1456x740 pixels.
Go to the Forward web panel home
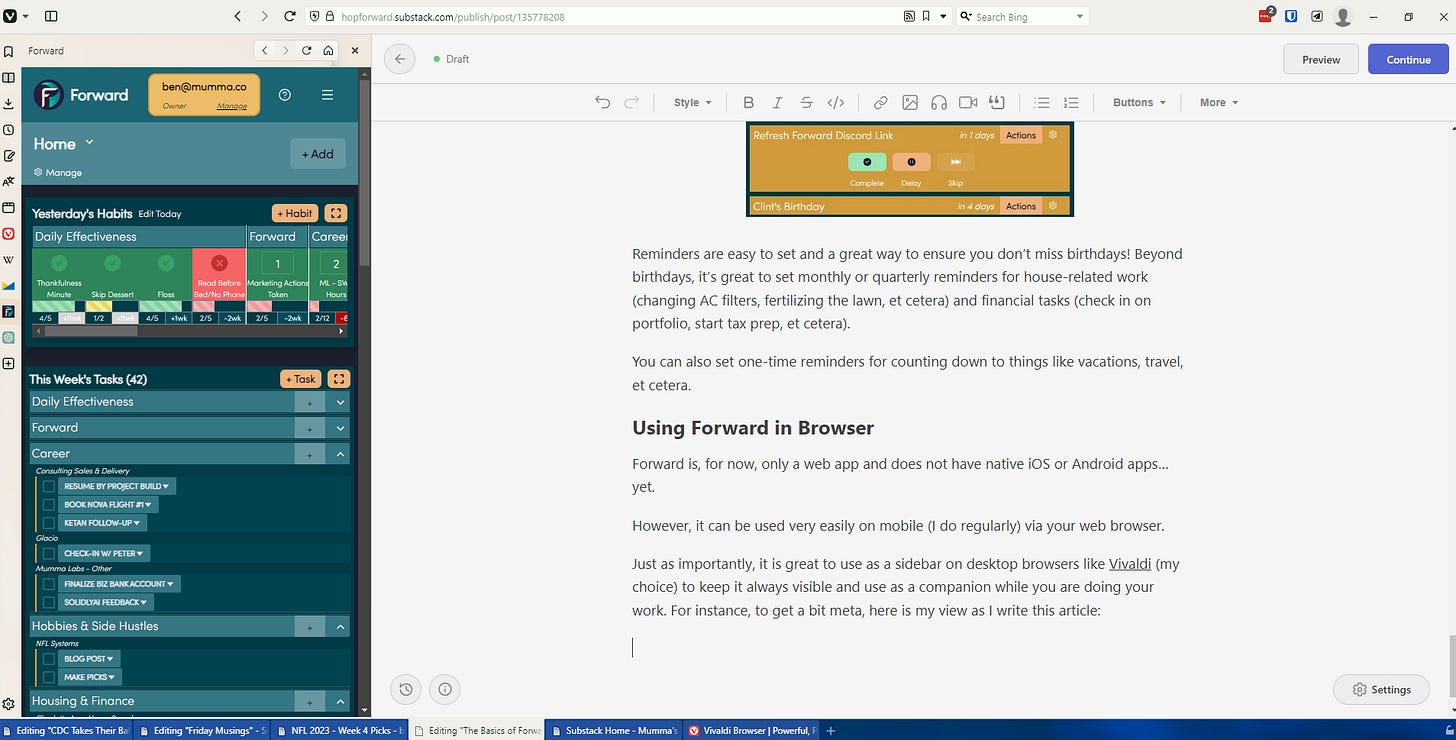point(328,50)
